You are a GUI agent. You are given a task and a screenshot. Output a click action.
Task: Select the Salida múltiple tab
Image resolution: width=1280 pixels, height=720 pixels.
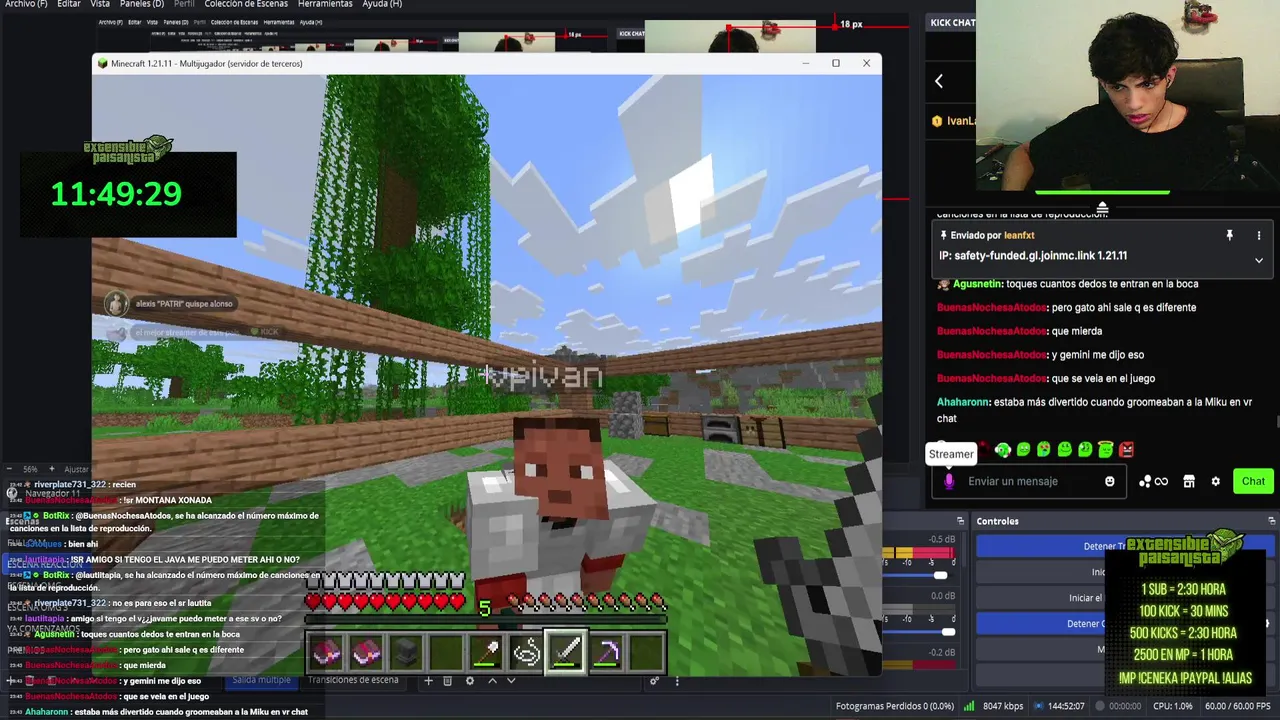261,680
